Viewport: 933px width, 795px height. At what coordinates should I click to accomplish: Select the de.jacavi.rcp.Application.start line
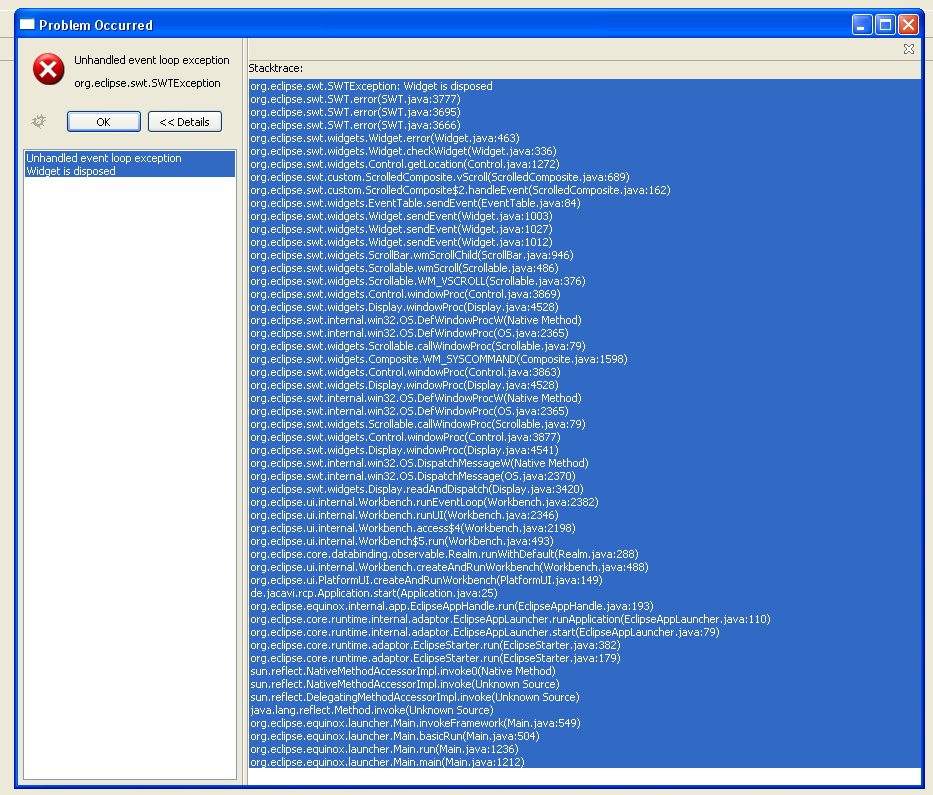tap(373, 593)
